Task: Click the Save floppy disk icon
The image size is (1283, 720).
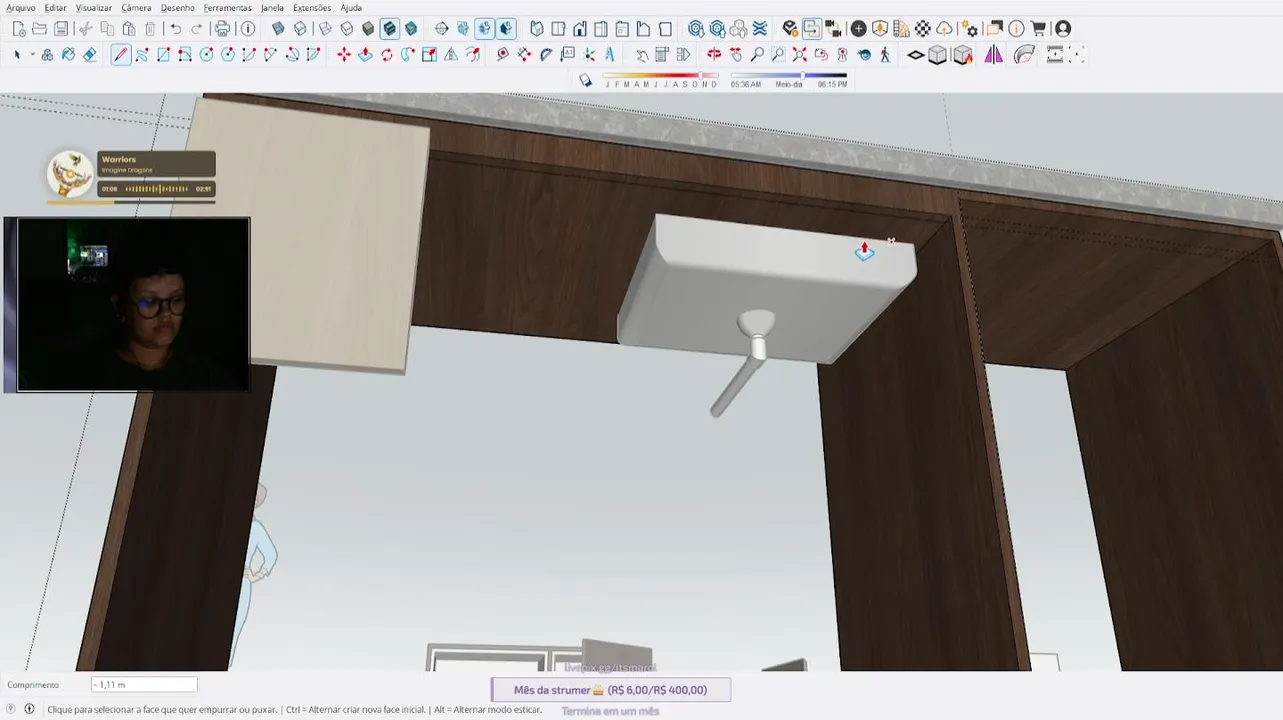Action: 61,29
